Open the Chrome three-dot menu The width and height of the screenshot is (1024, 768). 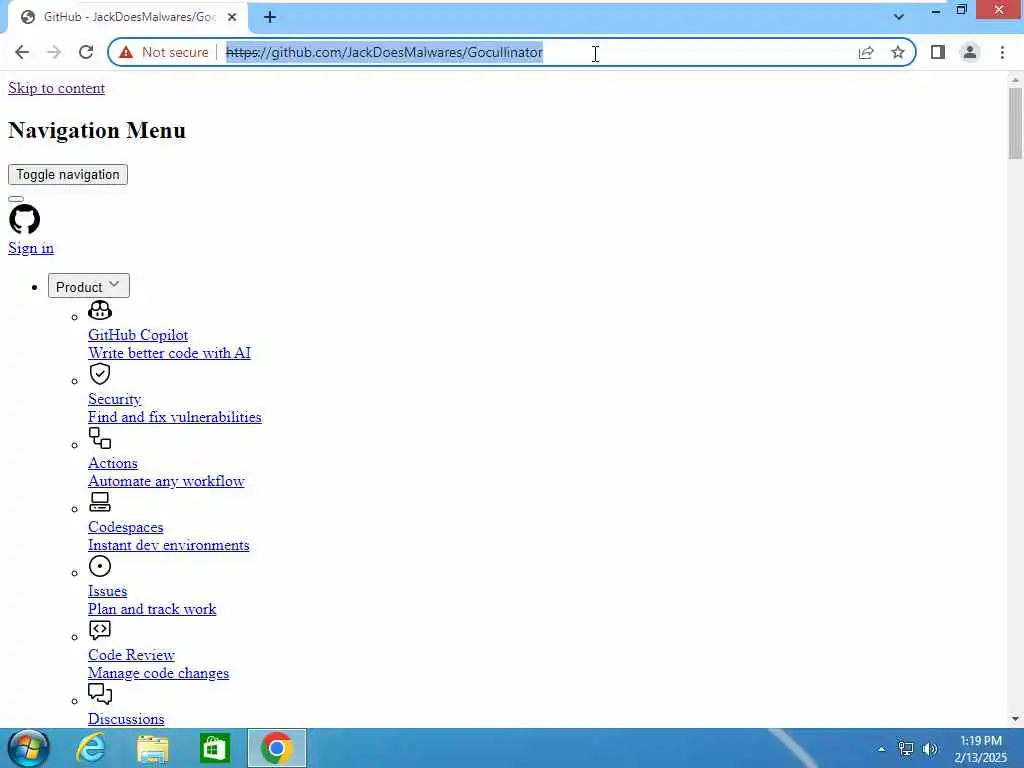[1002, 52]
